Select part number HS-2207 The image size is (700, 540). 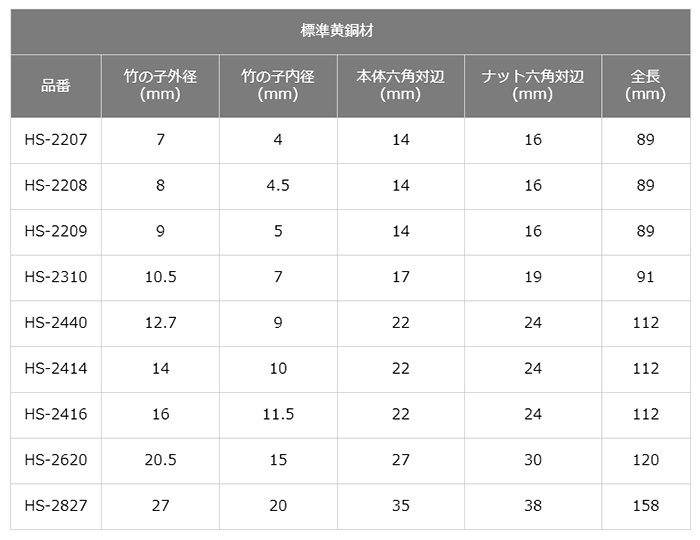tap(56, 140)
